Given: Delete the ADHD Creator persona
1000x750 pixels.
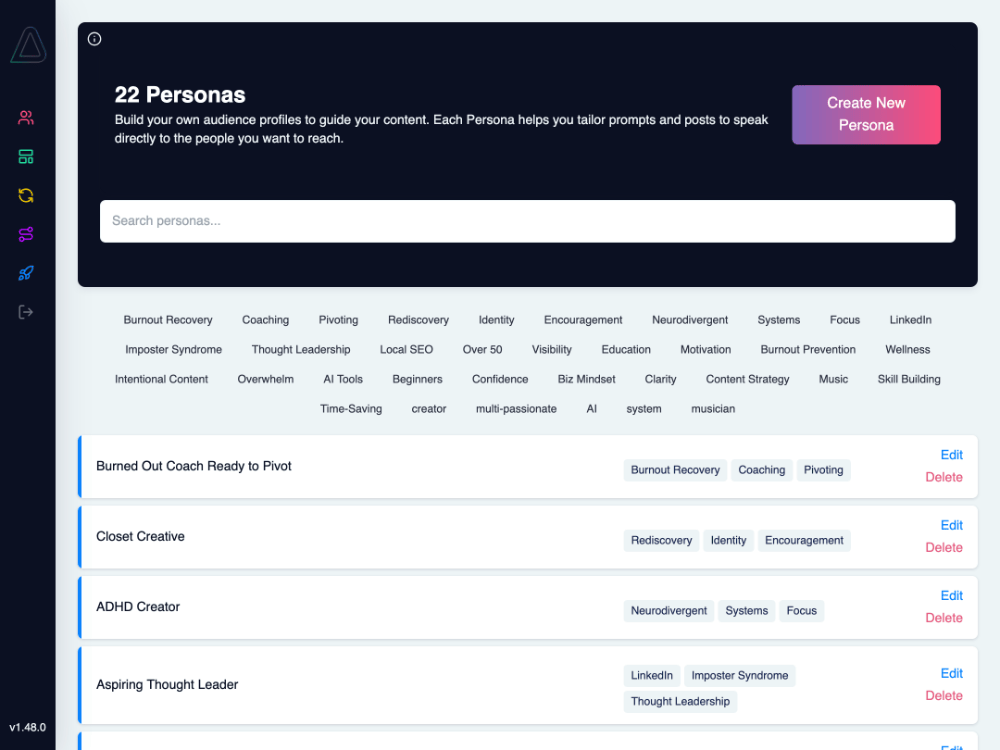Looking at the screenshot, I should point(944,618).
